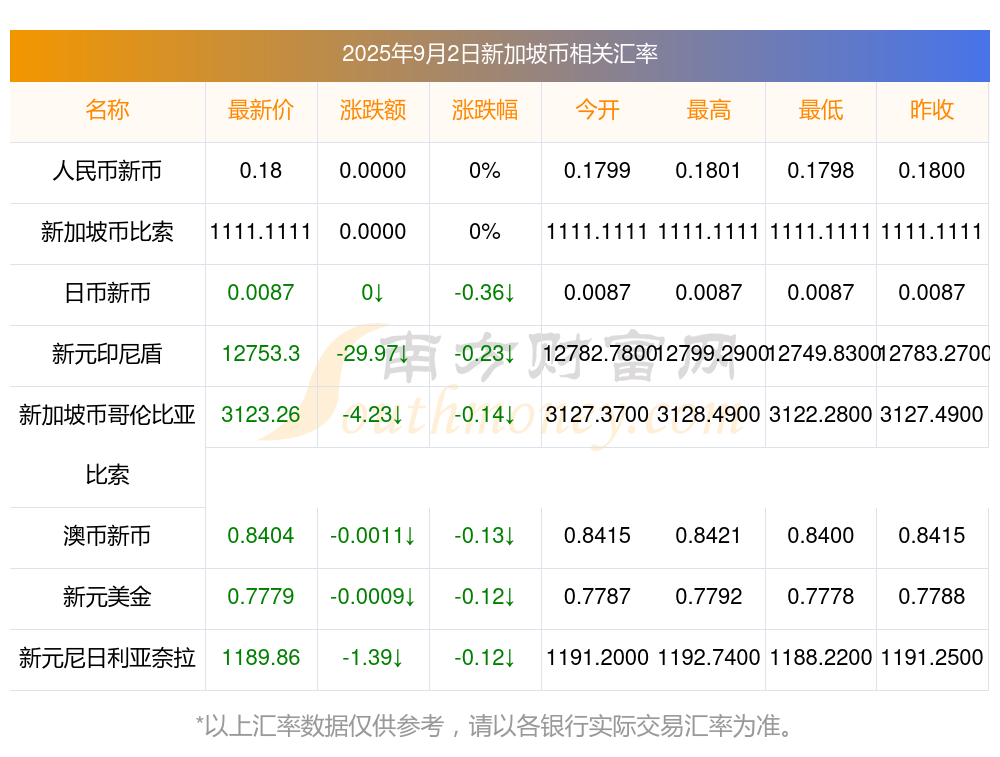Click green latest price 0.0087
This screenshot has width=1000, height=757.
[260, 293]
